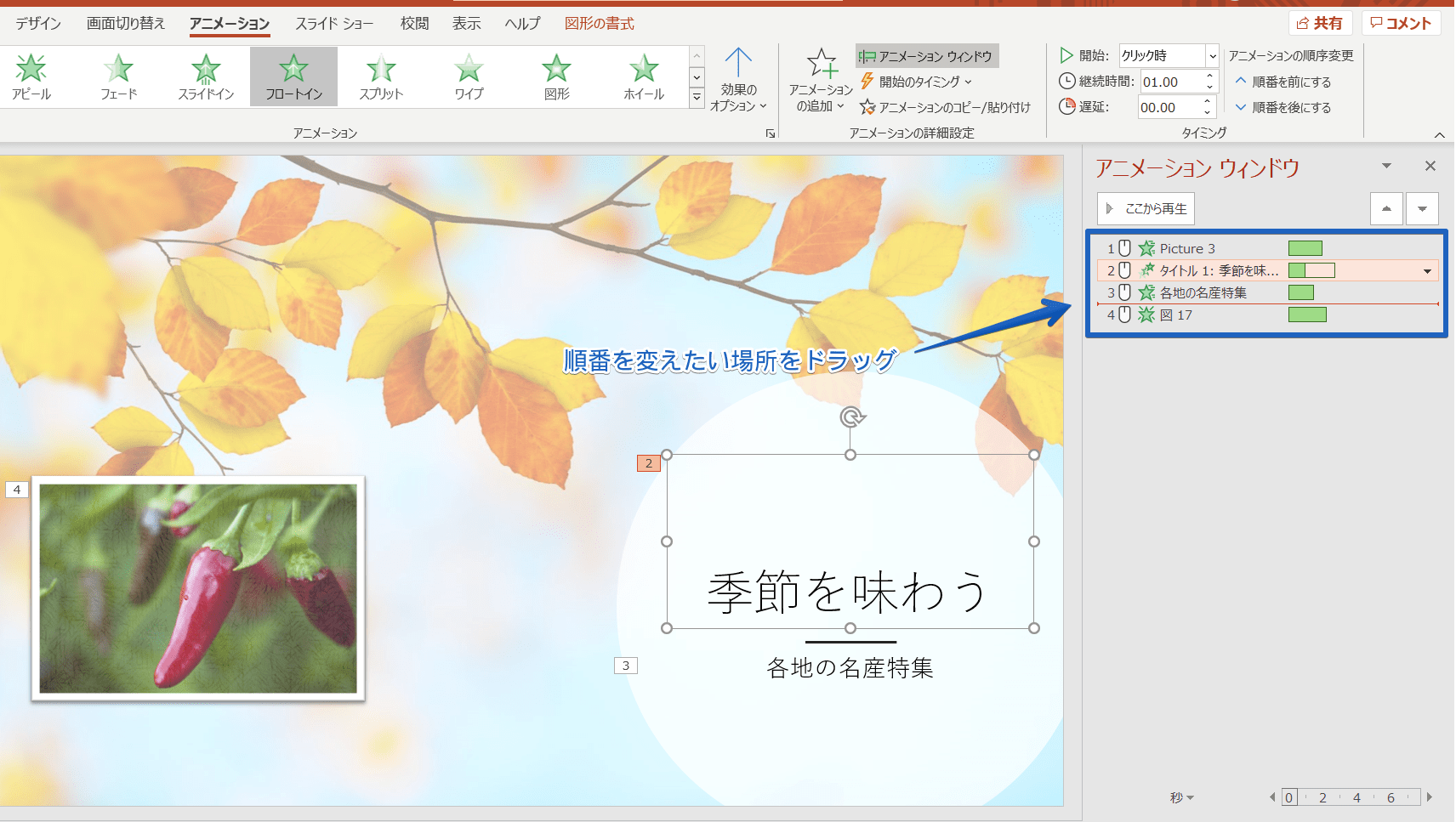The image size is (1456, 822).
Task: Select the フロートイン animation effect
Action: 293,77
